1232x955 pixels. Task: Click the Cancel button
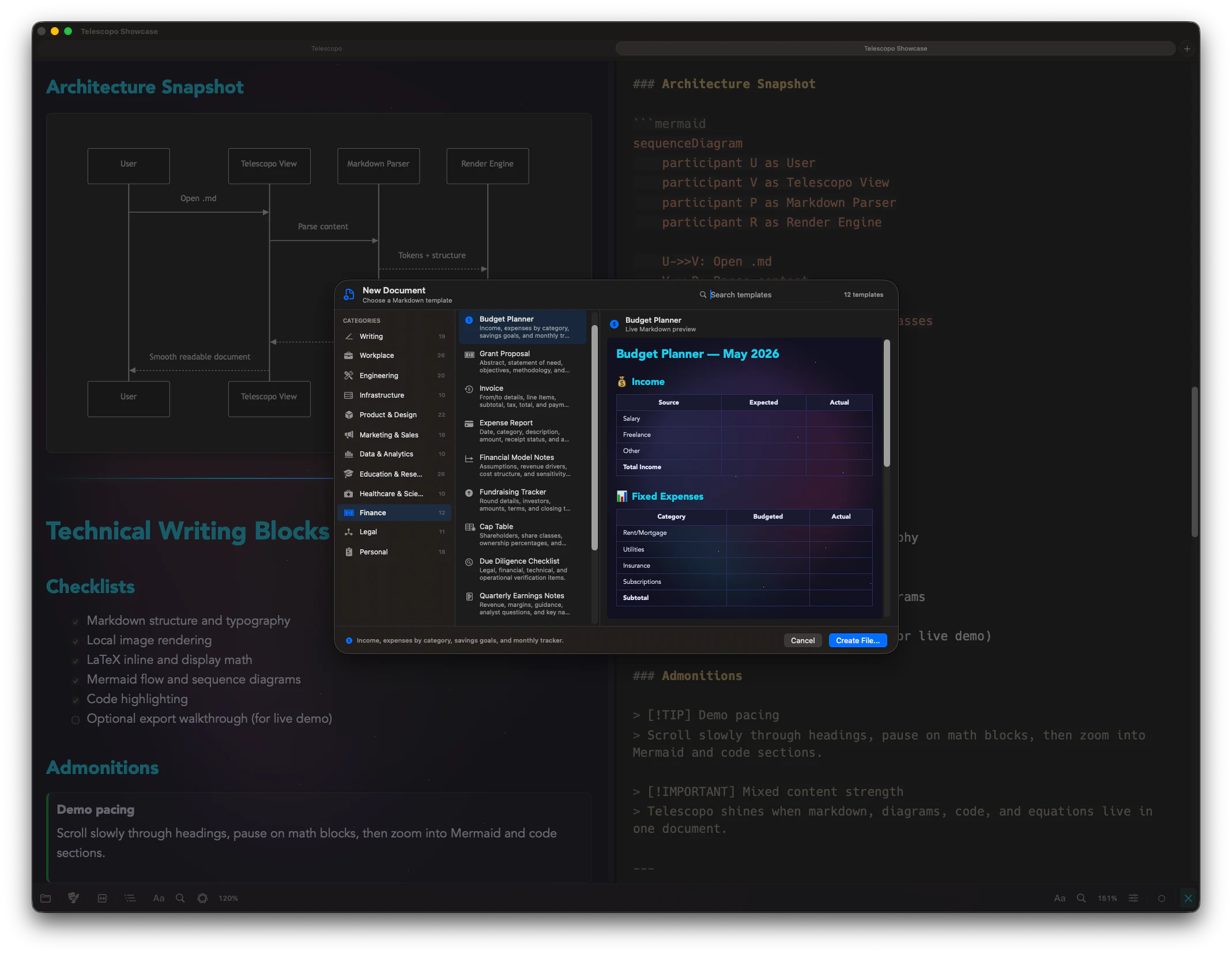pyautogui.click(x=803, y=640)
